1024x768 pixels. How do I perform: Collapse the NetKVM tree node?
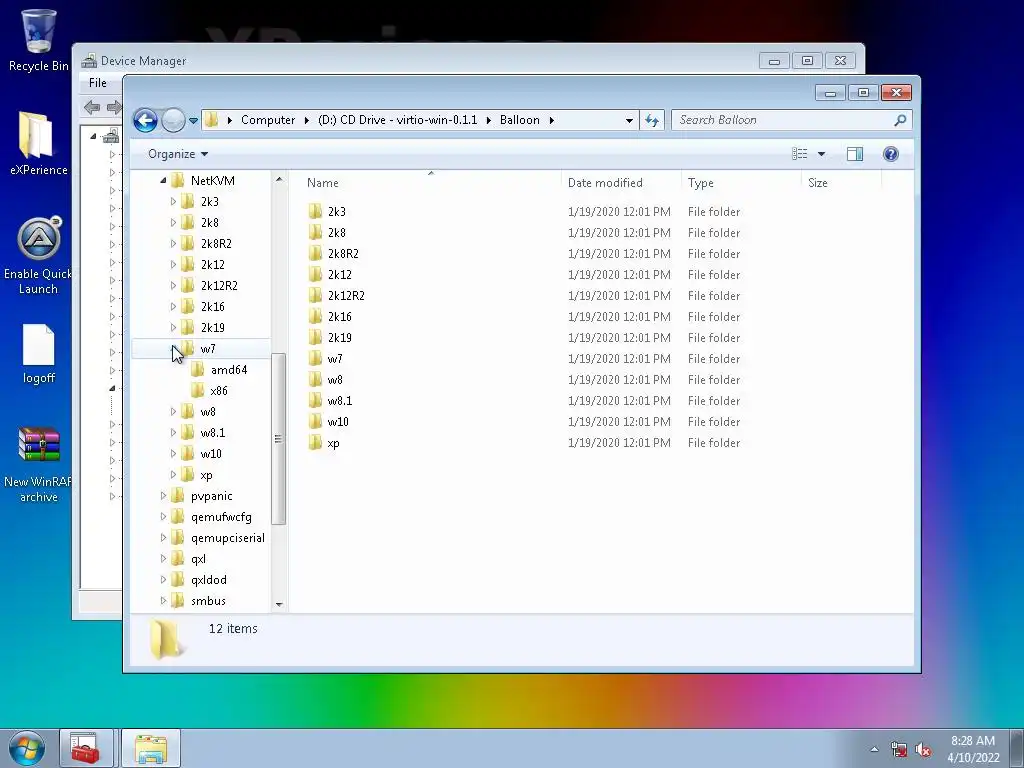163,181
